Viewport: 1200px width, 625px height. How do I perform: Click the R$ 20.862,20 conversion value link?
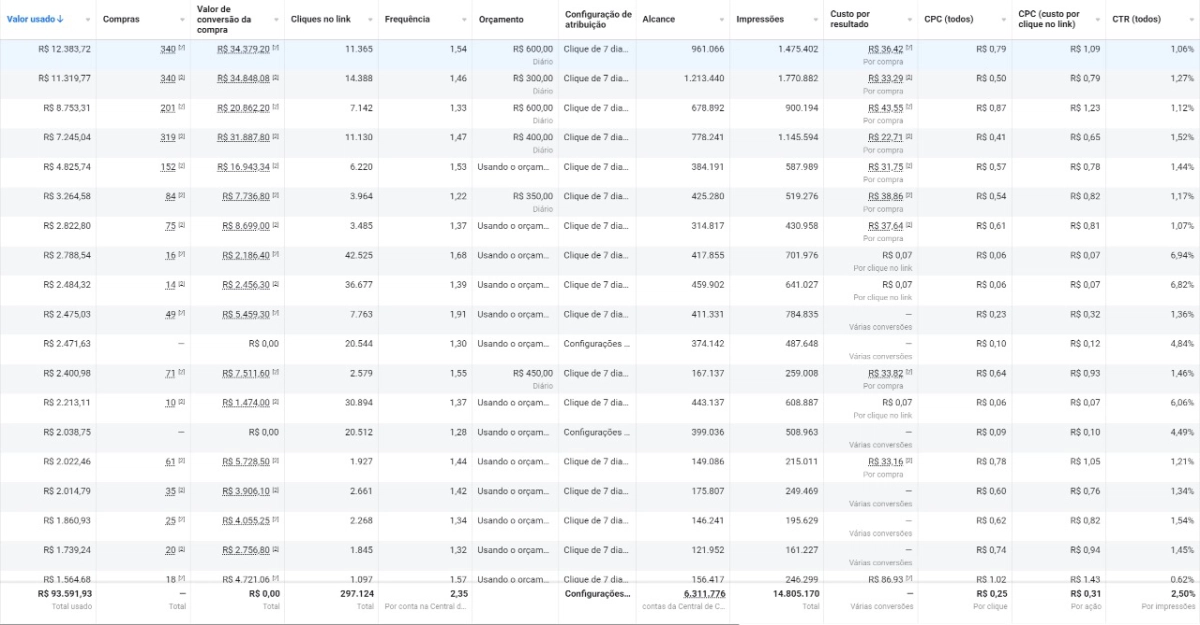click(243, 108)
